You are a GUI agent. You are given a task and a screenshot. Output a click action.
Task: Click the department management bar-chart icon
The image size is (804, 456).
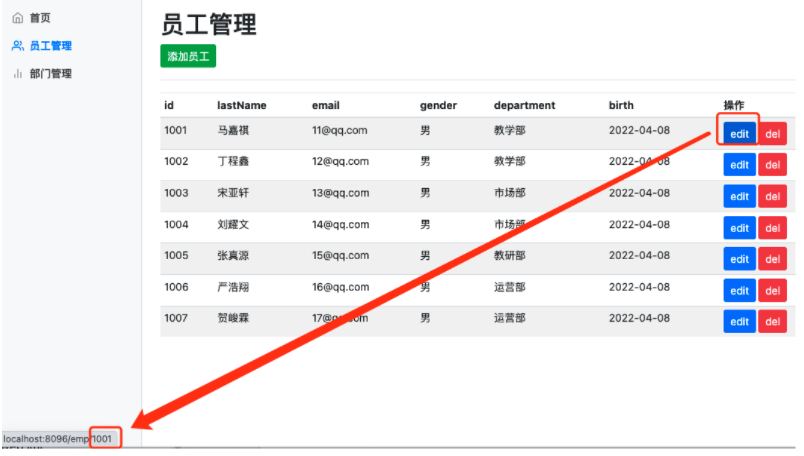[x=18, y=73]
